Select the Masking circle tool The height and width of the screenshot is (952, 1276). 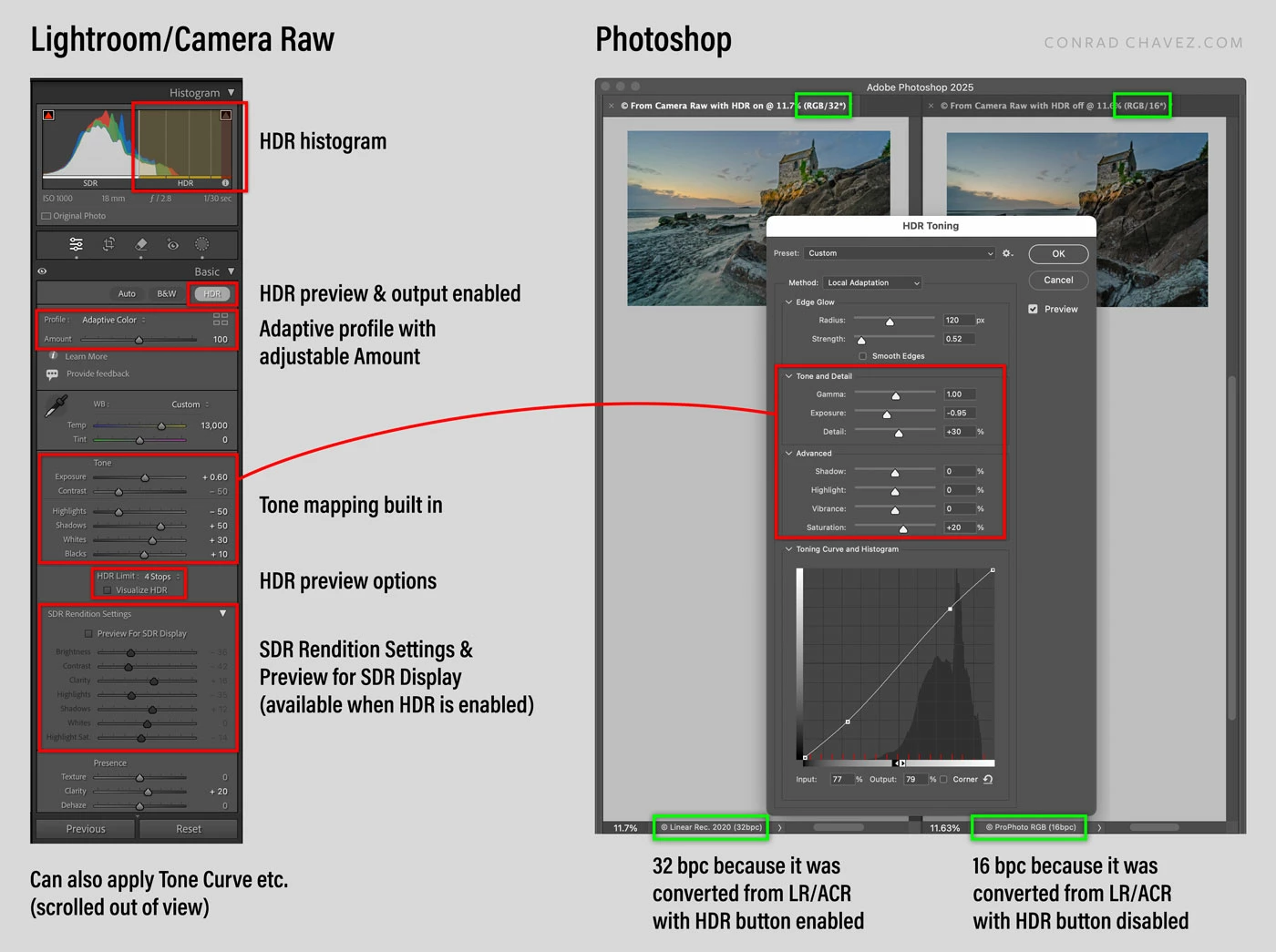click(x=202, y=244)
